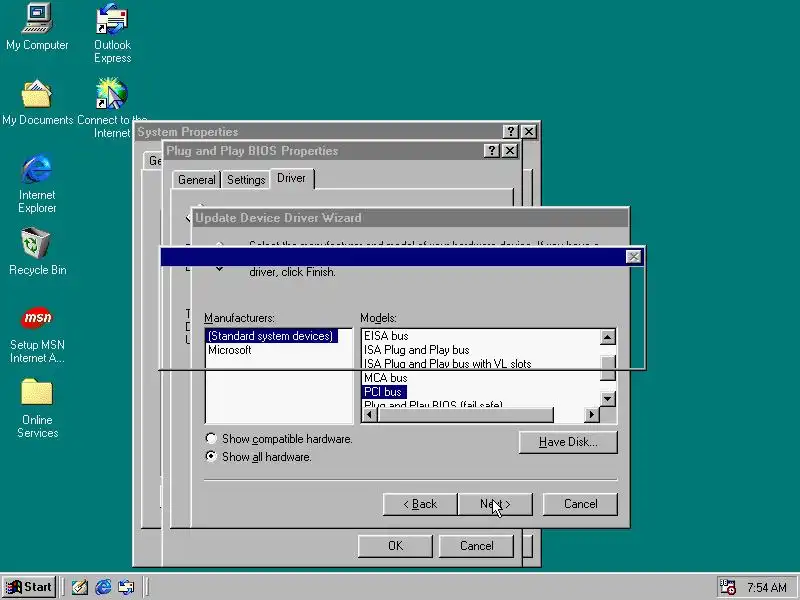Click OK in Plug and Play BIOS Properties

(395, 546)
